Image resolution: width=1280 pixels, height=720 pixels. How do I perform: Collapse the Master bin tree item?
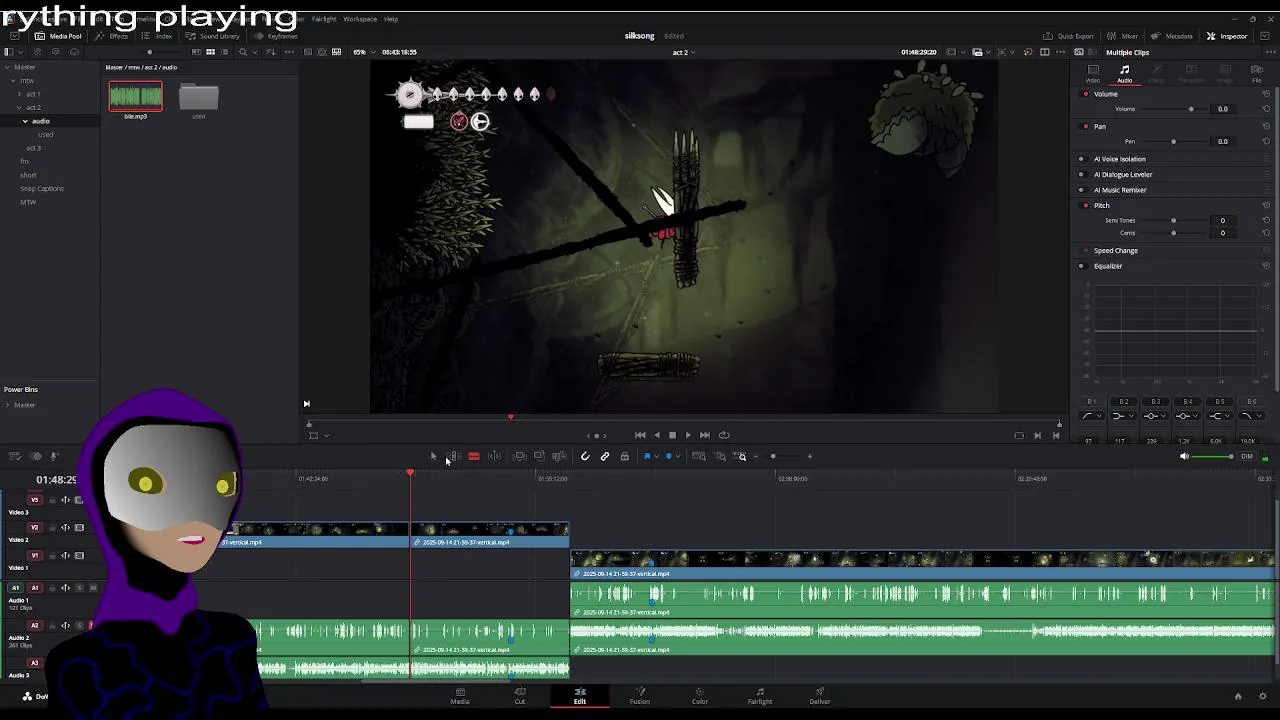point(7,67)
